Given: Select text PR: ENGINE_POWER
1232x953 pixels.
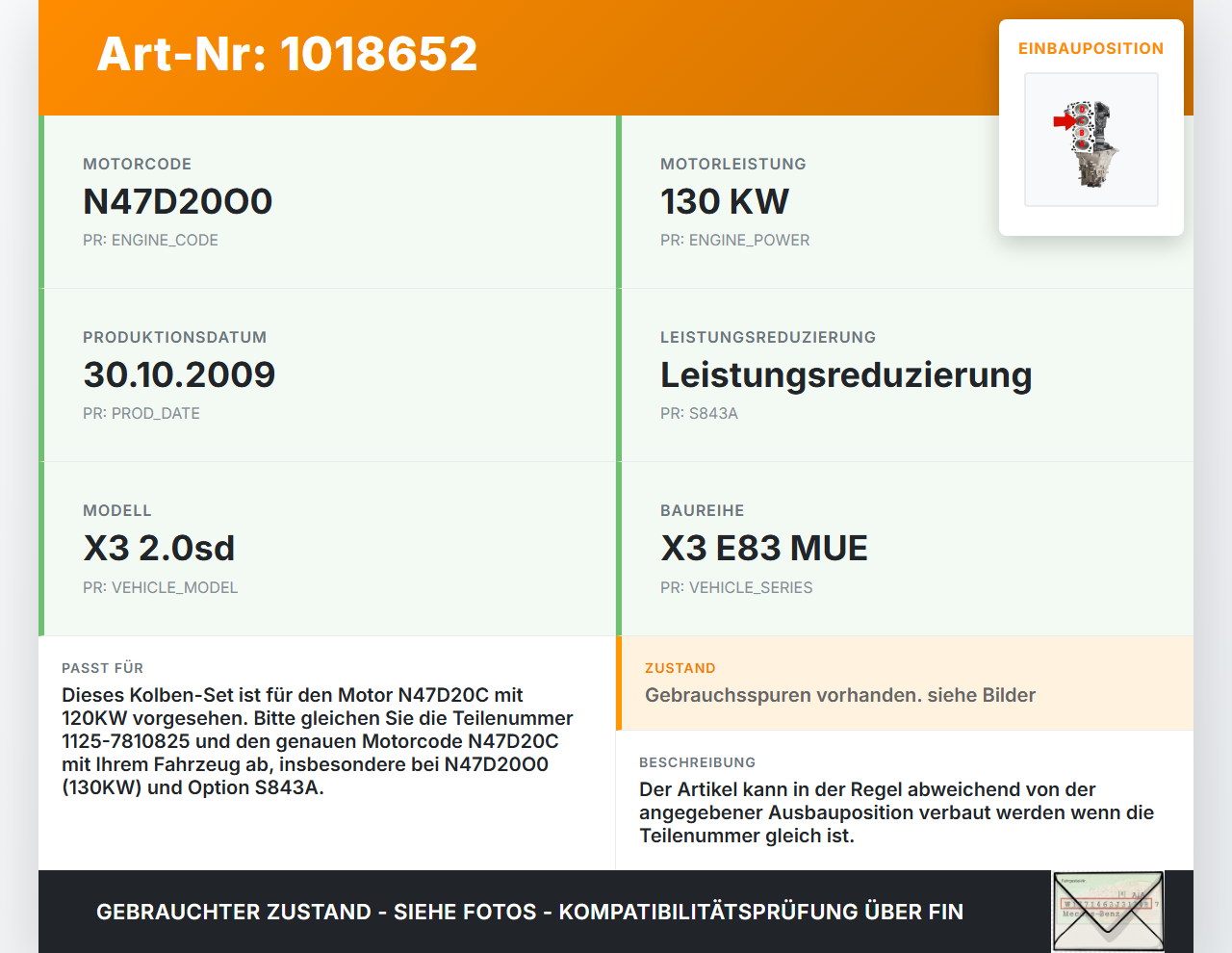Looking at the screenshot, I should (x=735, y=240).
